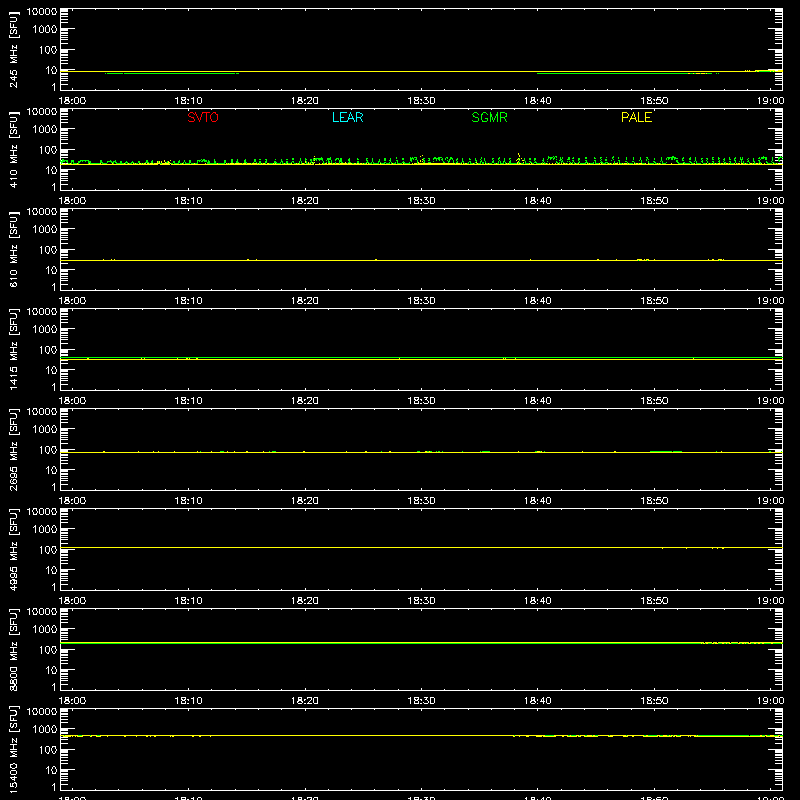Click the 10000 tick label on 245 MHz axis
The image size is (800, 800).
coord(42,12)
